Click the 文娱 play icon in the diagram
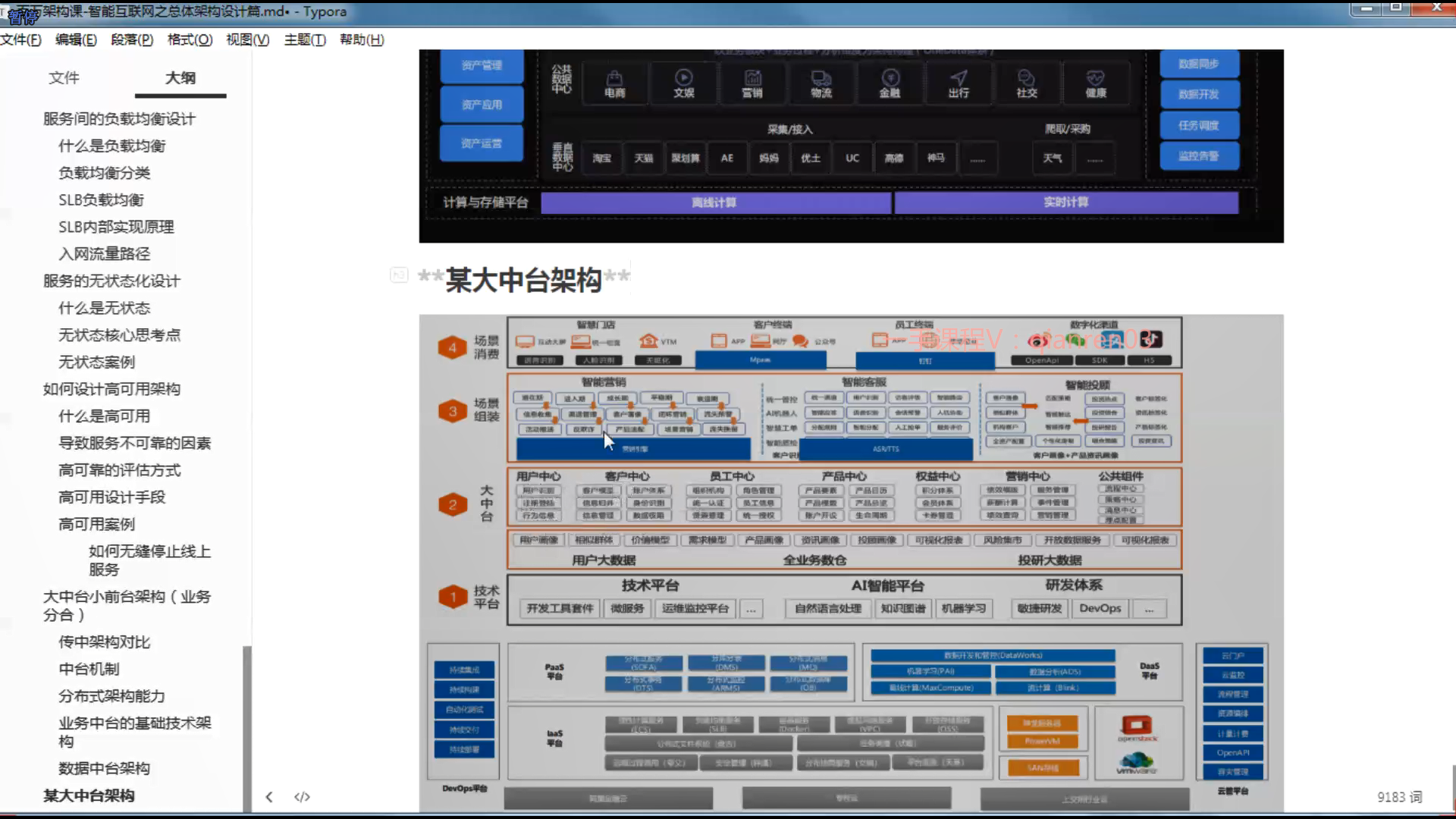1456x819 pixels. (683, 77)
